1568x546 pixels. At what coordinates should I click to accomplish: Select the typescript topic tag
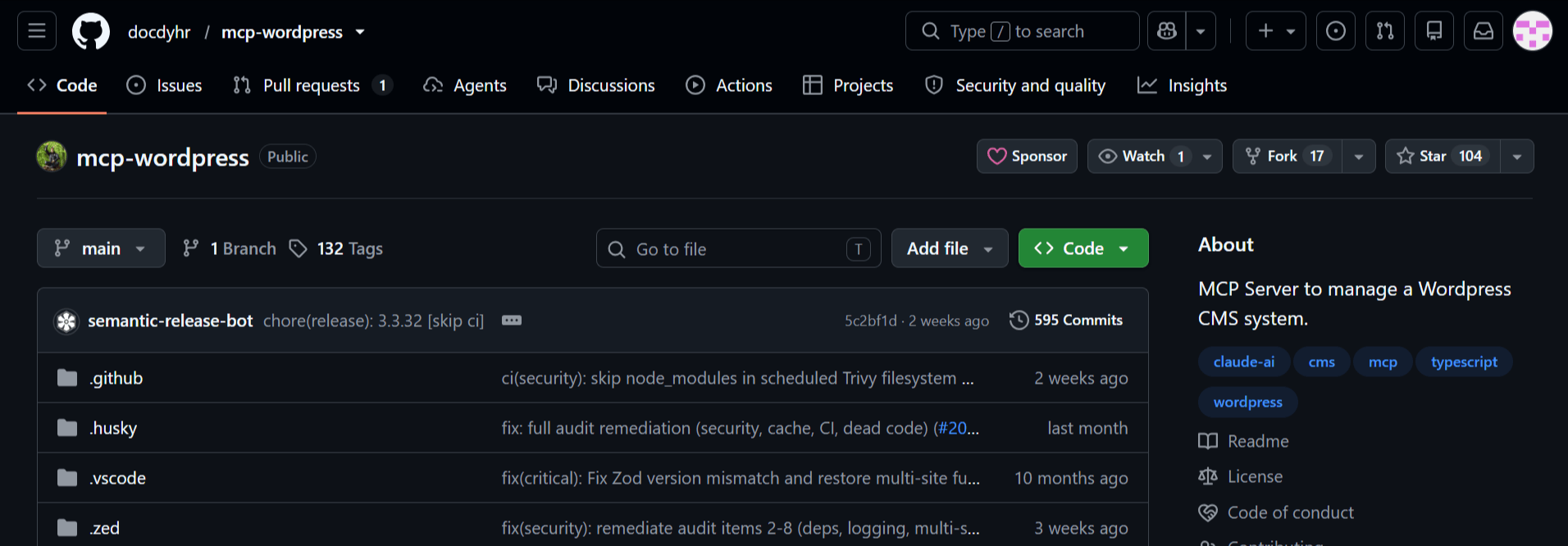[1464, 362]
